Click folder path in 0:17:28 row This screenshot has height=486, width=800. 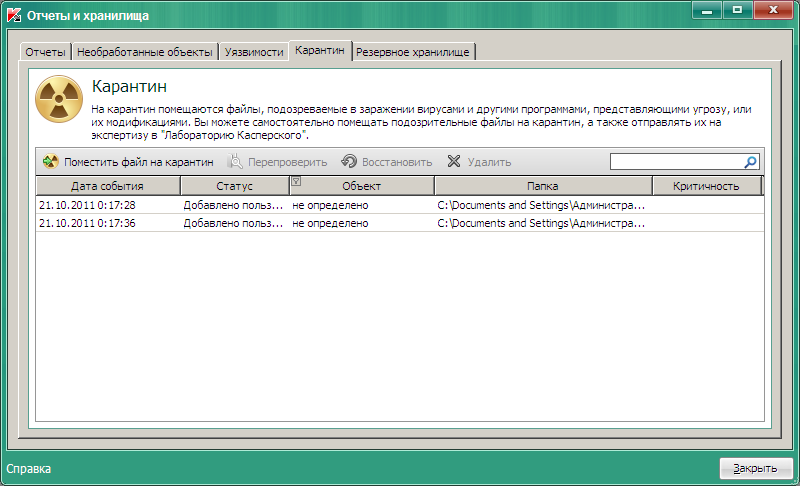coord(541,205)
